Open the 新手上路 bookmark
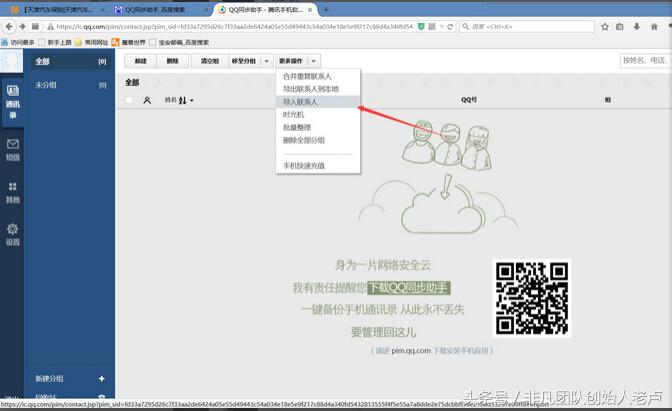 [55, 42]
